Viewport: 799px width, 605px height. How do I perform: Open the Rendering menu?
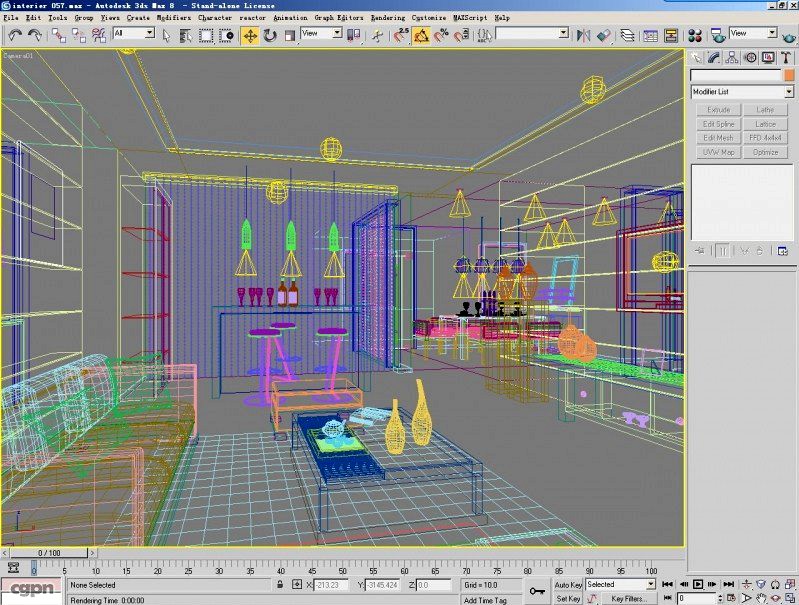click(388, 17)
